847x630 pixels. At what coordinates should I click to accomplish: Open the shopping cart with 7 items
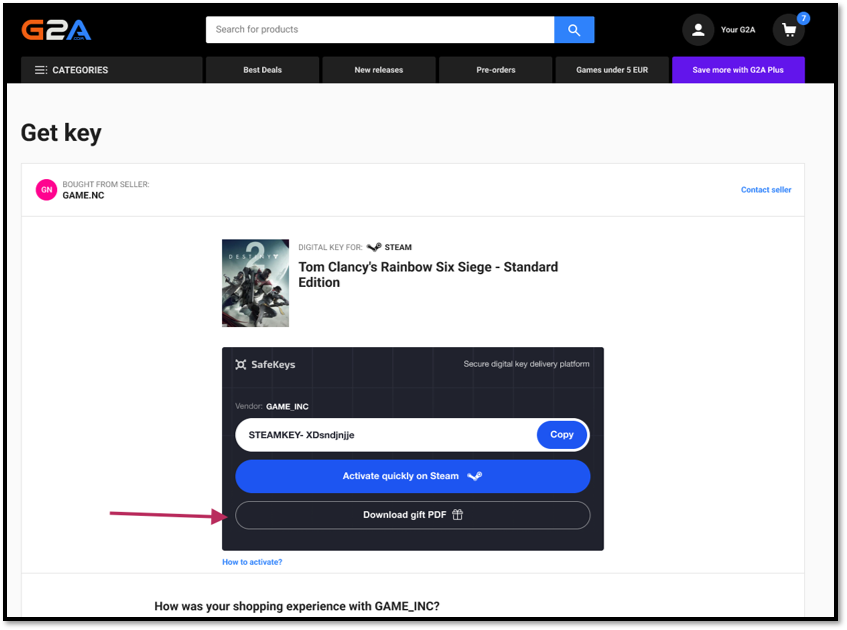[788, 30]
